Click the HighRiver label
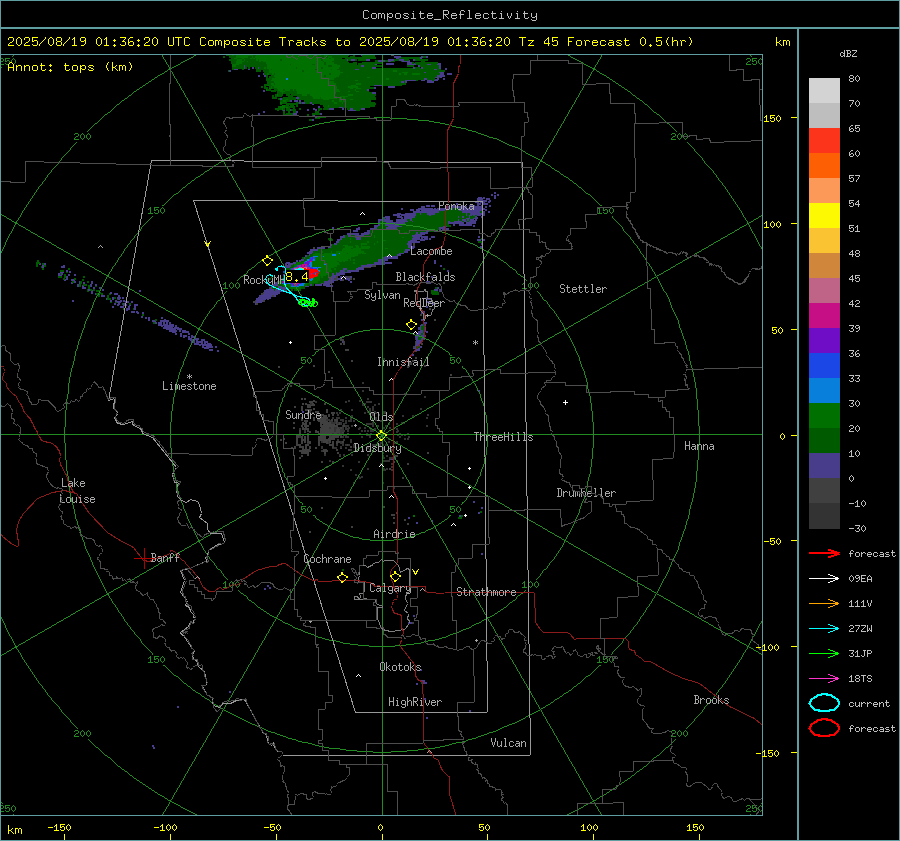This screenshot has height=841, width=900. (x=415, y=702)
